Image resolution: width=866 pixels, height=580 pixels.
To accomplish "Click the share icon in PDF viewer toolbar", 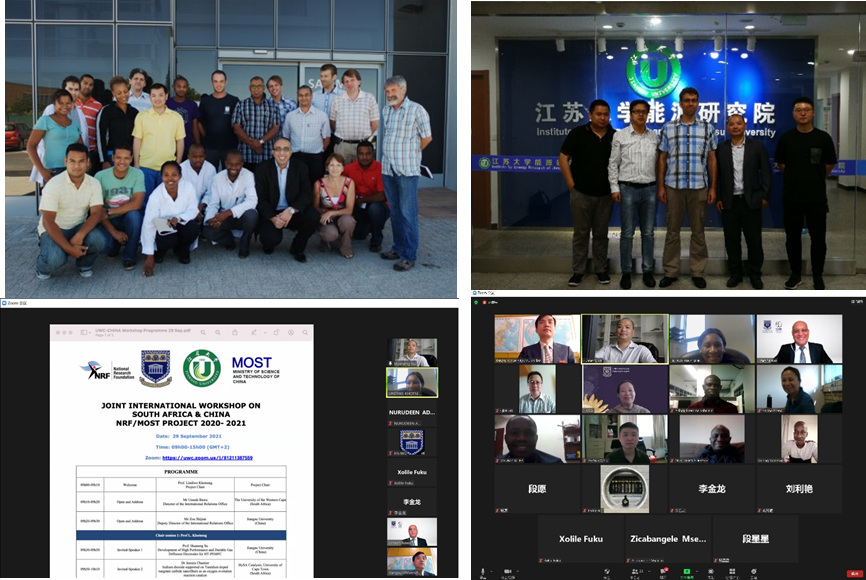I will (x=235, y=333).
